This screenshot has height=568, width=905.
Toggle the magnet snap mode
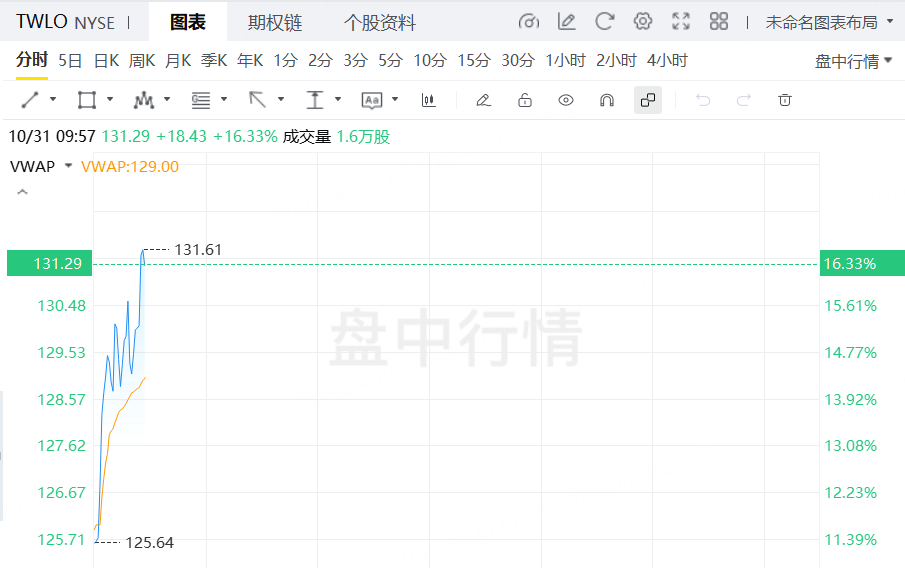pos(607,100)
